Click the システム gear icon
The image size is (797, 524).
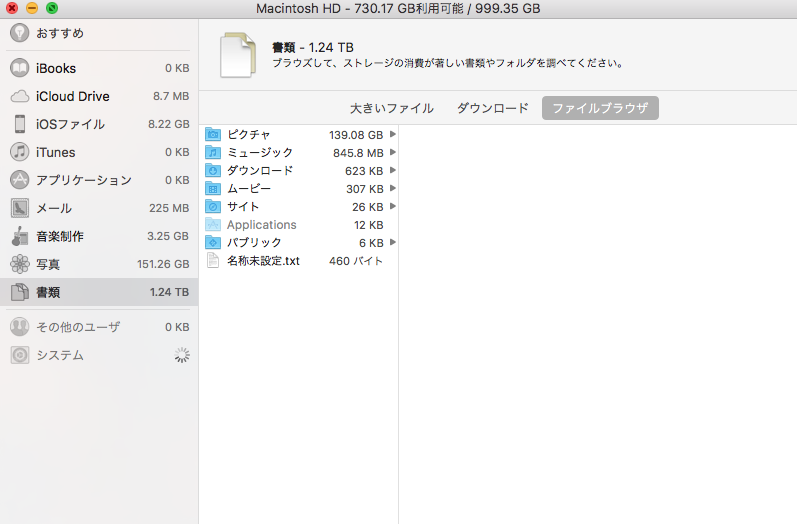tap(19, 355)
